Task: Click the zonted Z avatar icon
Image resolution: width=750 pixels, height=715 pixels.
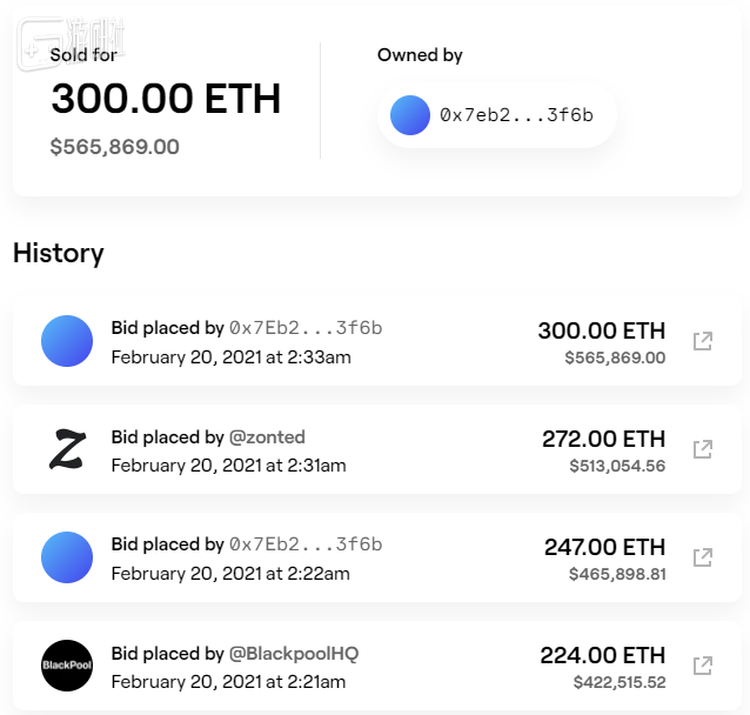Action: (x=67, y=449)
